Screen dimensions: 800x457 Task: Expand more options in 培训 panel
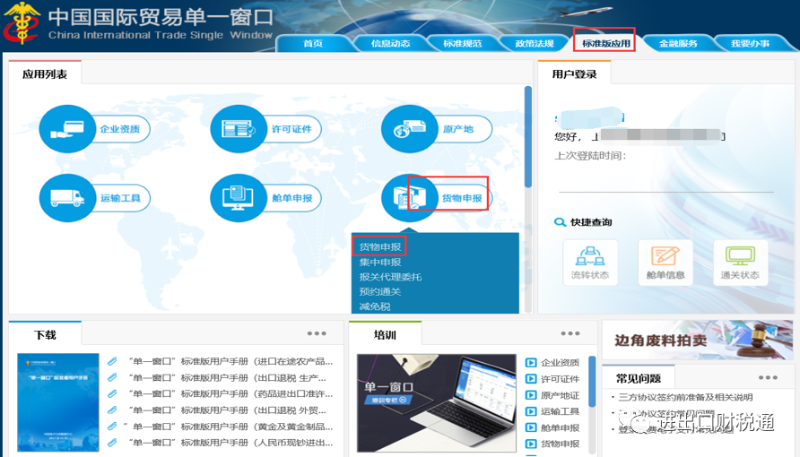click(x=570, y=333)
